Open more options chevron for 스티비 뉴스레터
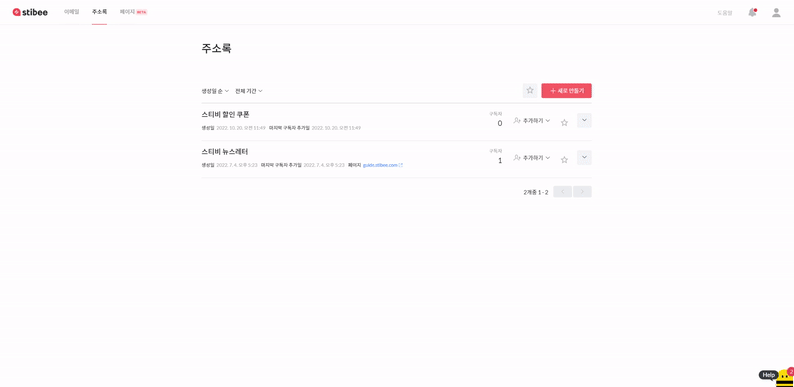794x387 pixels. (584, 158)
